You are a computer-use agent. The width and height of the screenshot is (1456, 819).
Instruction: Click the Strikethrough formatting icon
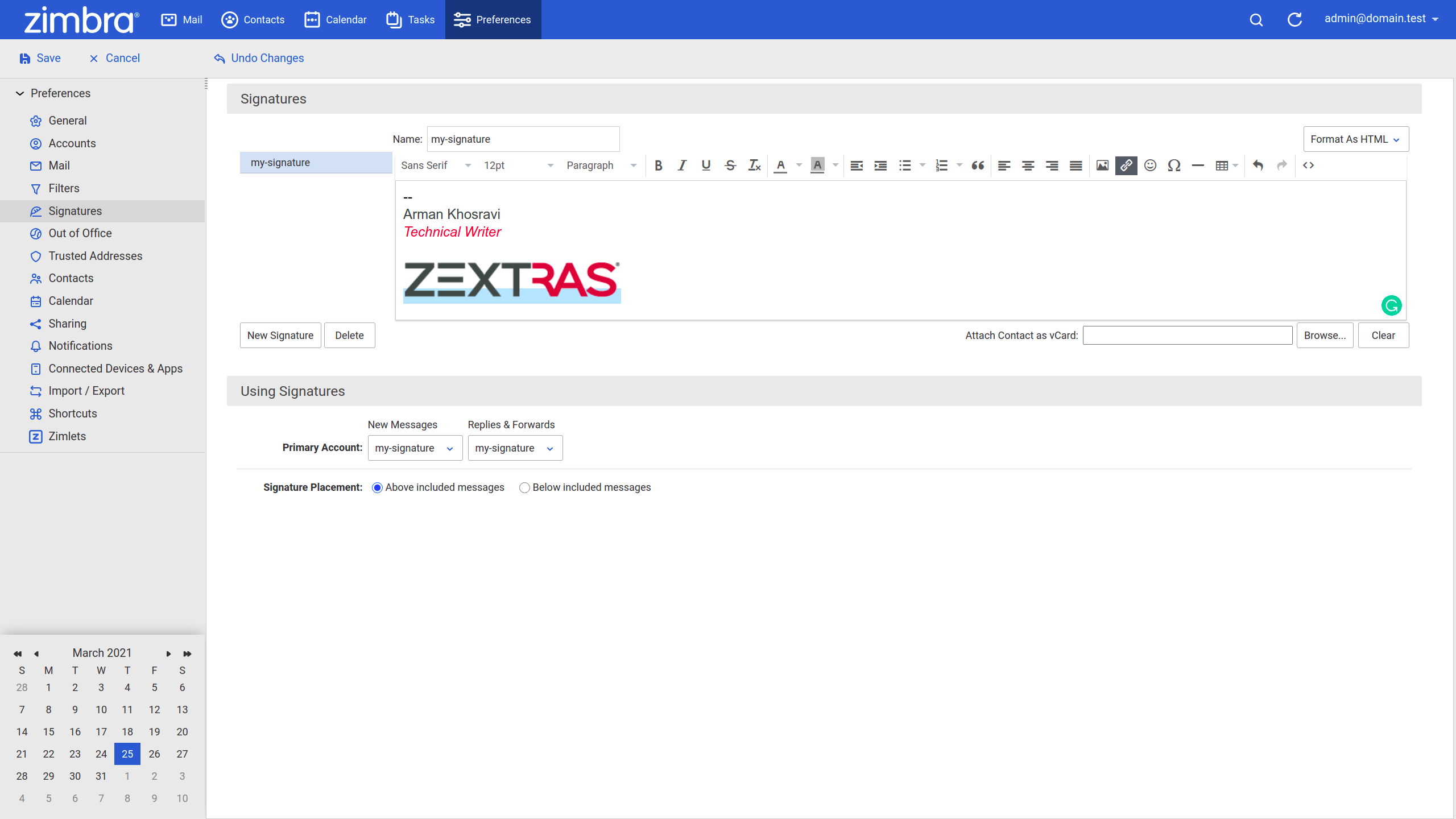point(730,165)
